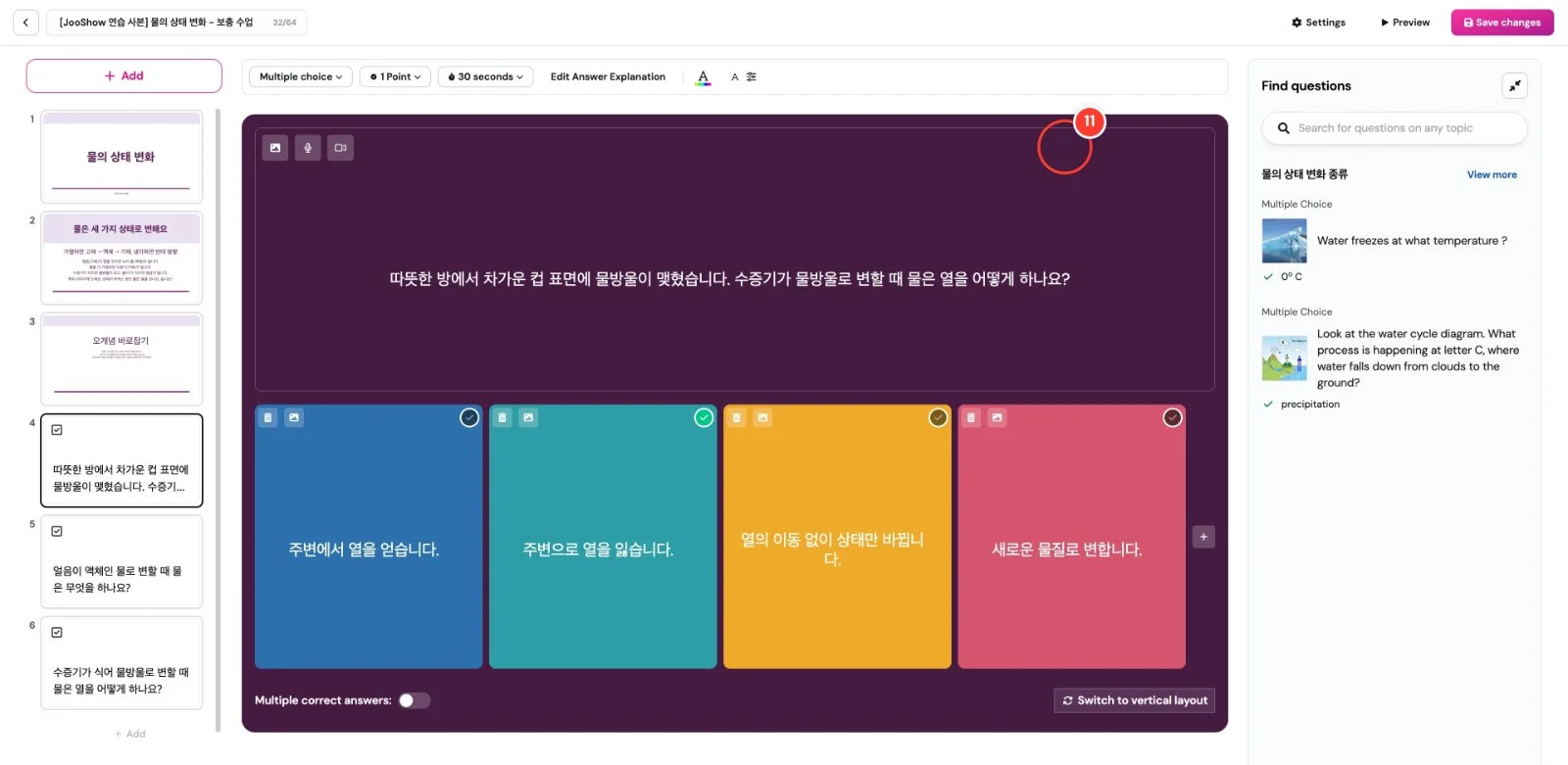Add a video to the question

tap(340, 148)
